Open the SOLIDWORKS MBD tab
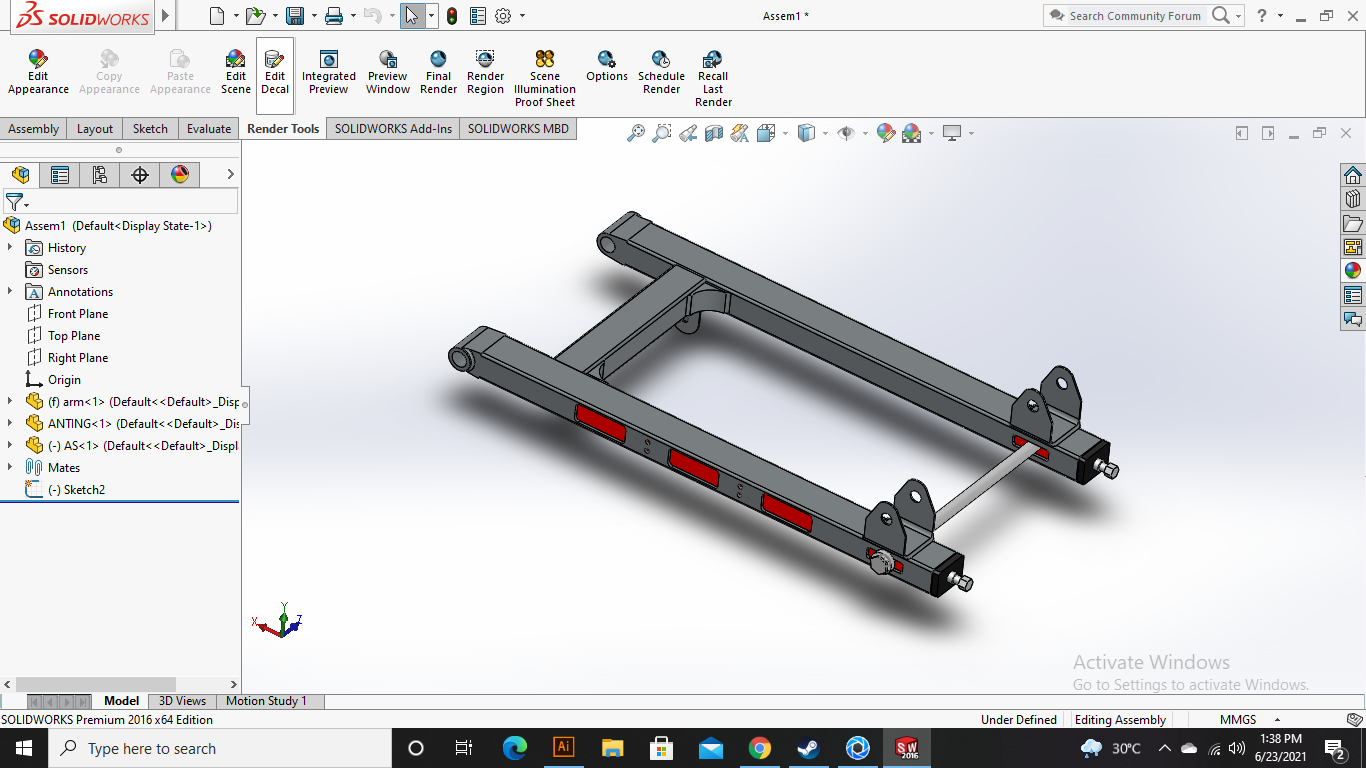 click(518, 129)
